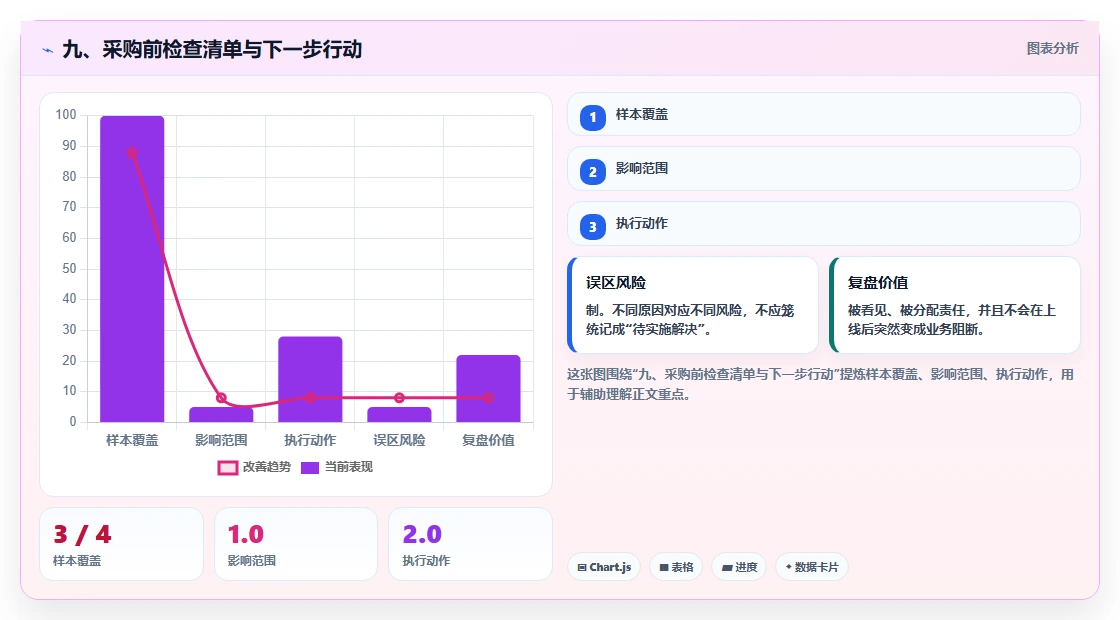Click the 执行动作 purple bar in chart
1120x620 pixels.
pyautogui.click(x=310, y=379)
